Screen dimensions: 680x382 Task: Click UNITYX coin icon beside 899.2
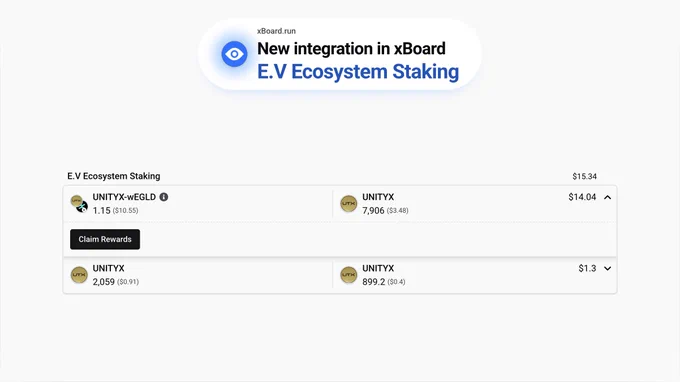[x=348, y=275]
